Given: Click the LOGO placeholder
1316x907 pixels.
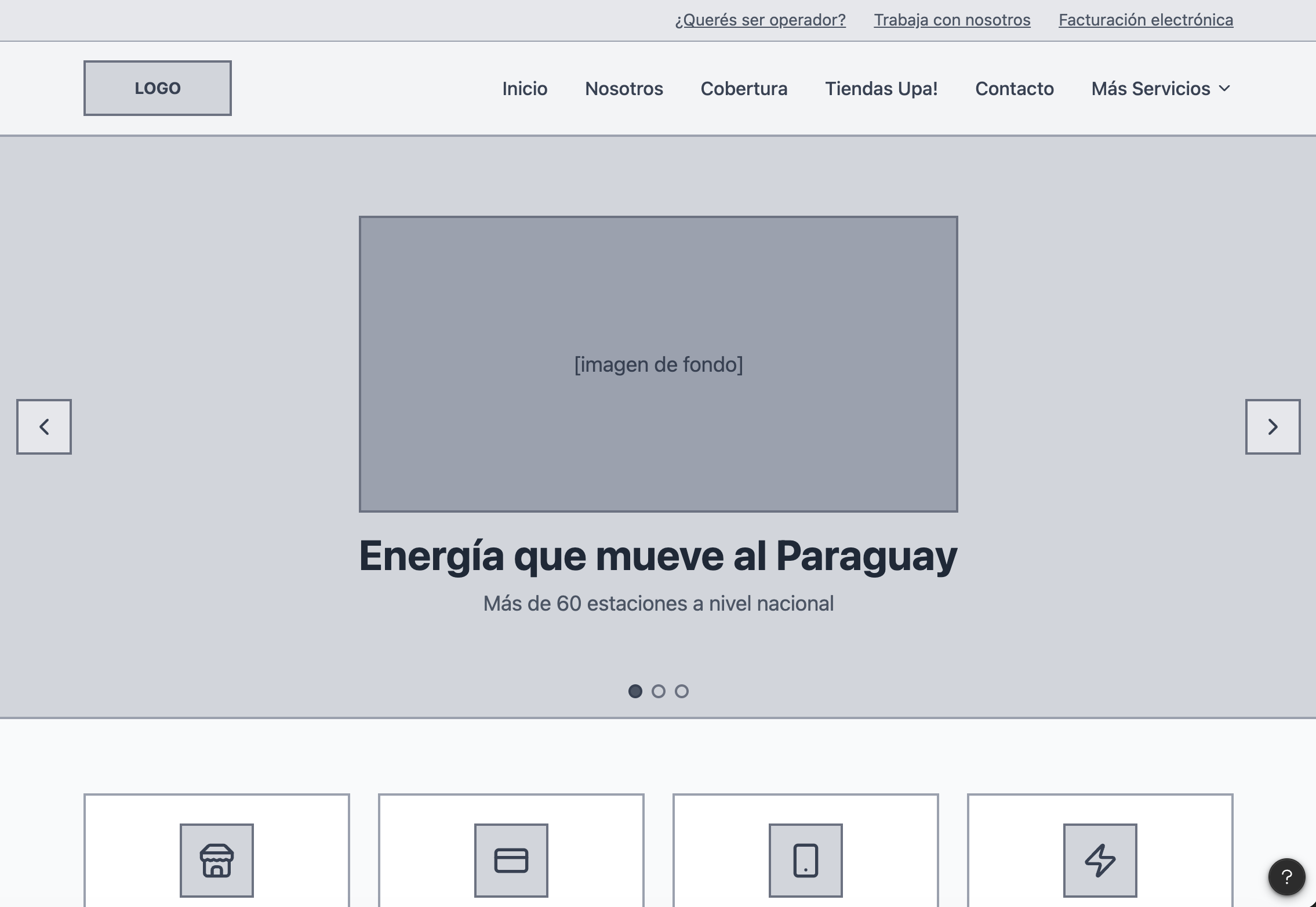Looking at the screenshot, I should coord(158,88).
